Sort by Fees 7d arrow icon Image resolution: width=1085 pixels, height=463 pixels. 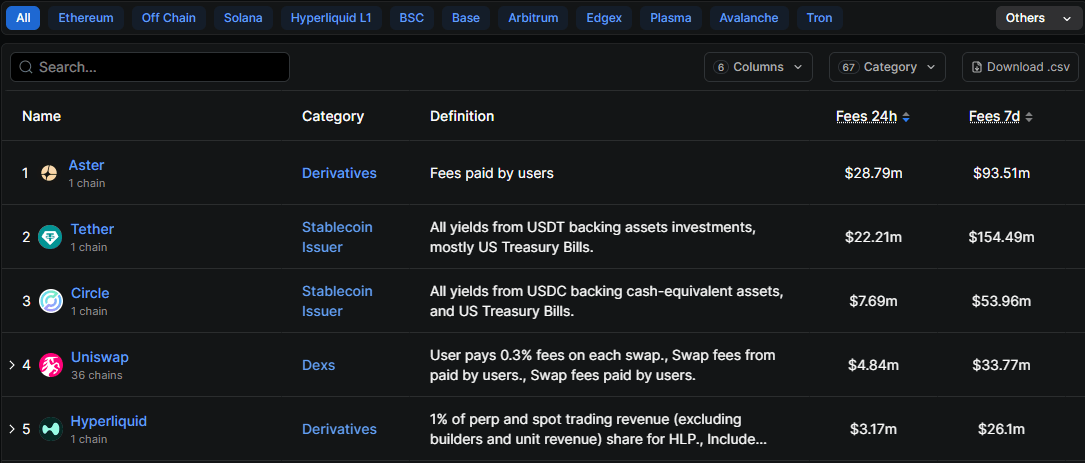(1029, 117)
